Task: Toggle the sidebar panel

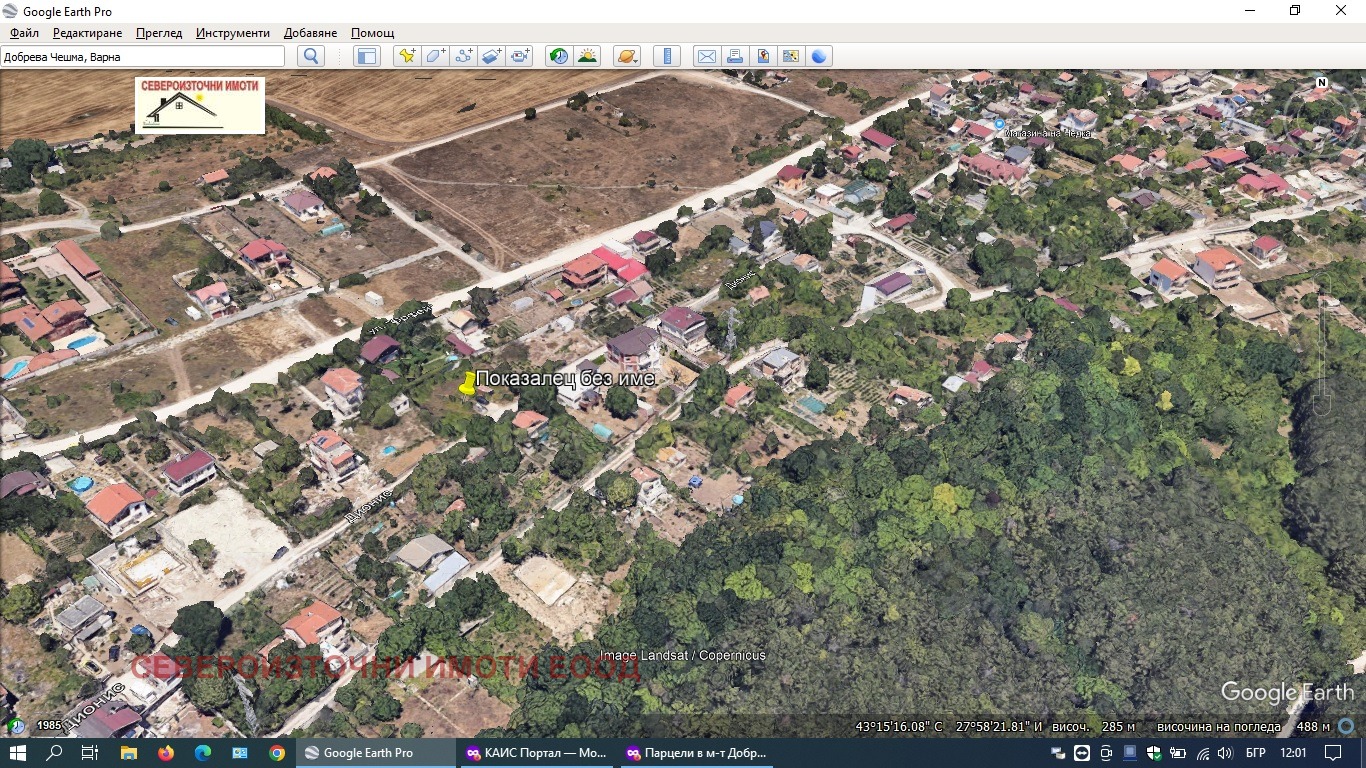Action: [x=367, y=56]
